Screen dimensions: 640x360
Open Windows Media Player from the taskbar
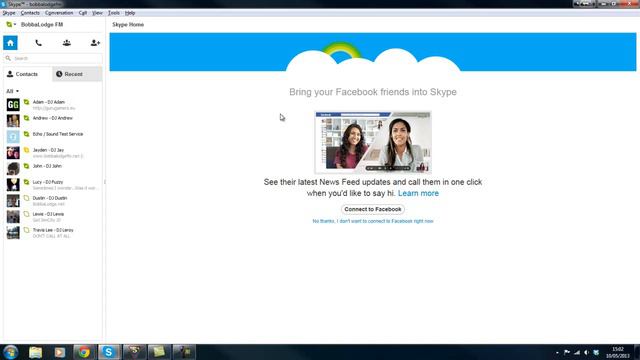(x=60, y=352)
